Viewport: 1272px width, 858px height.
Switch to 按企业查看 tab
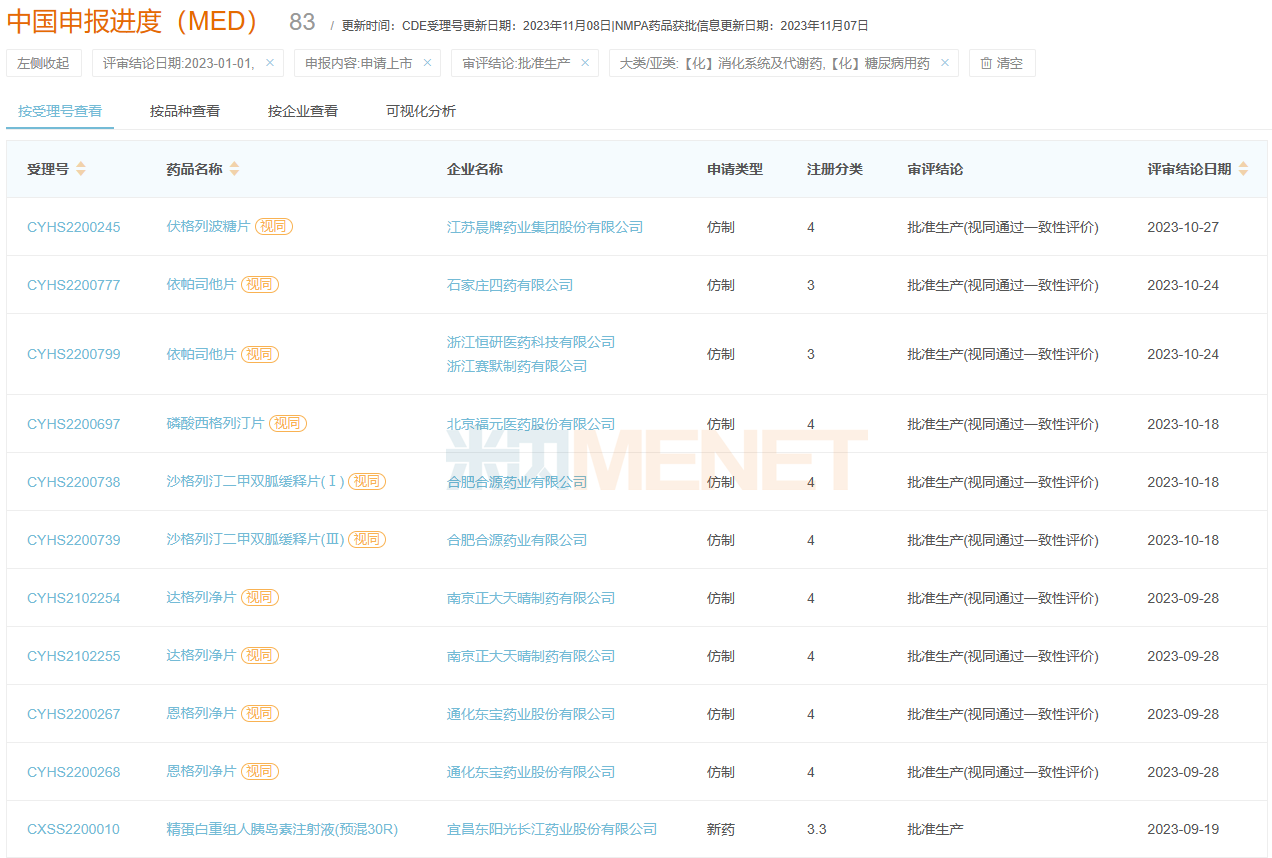(x=303, y=111)
